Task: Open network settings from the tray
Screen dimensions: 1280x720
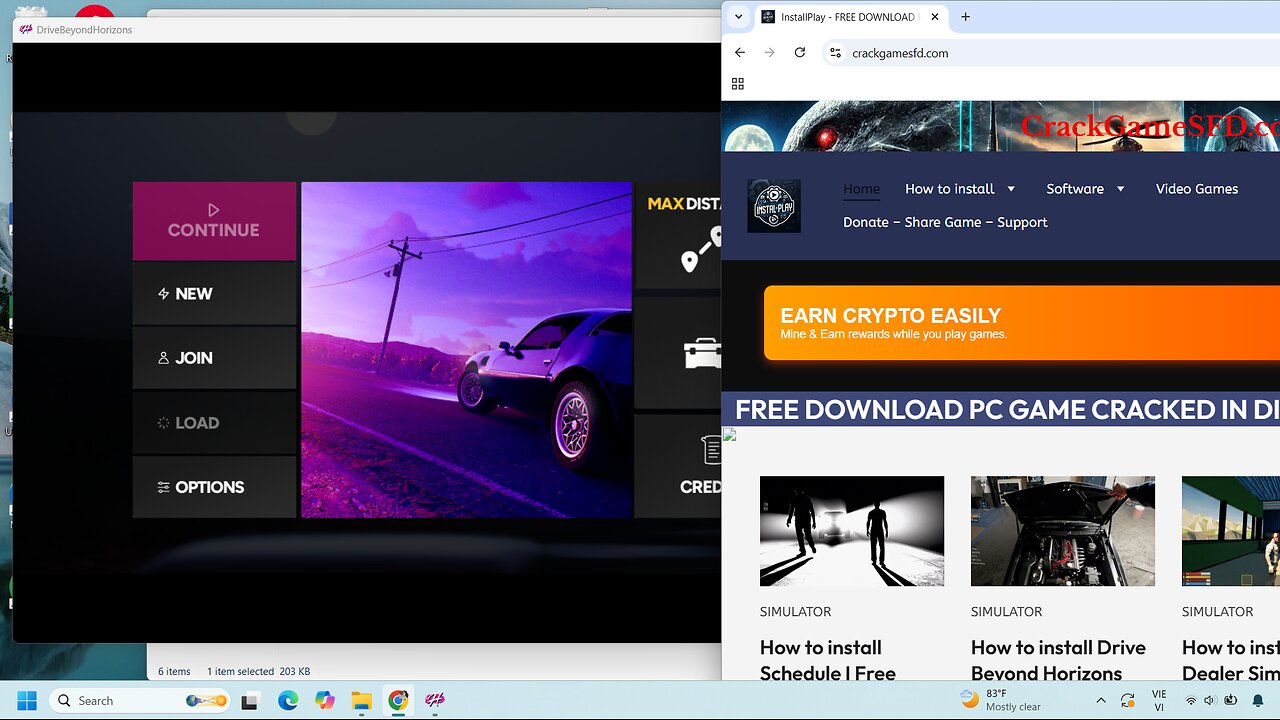Action: pyautogui.click(x=1190, y=700)
